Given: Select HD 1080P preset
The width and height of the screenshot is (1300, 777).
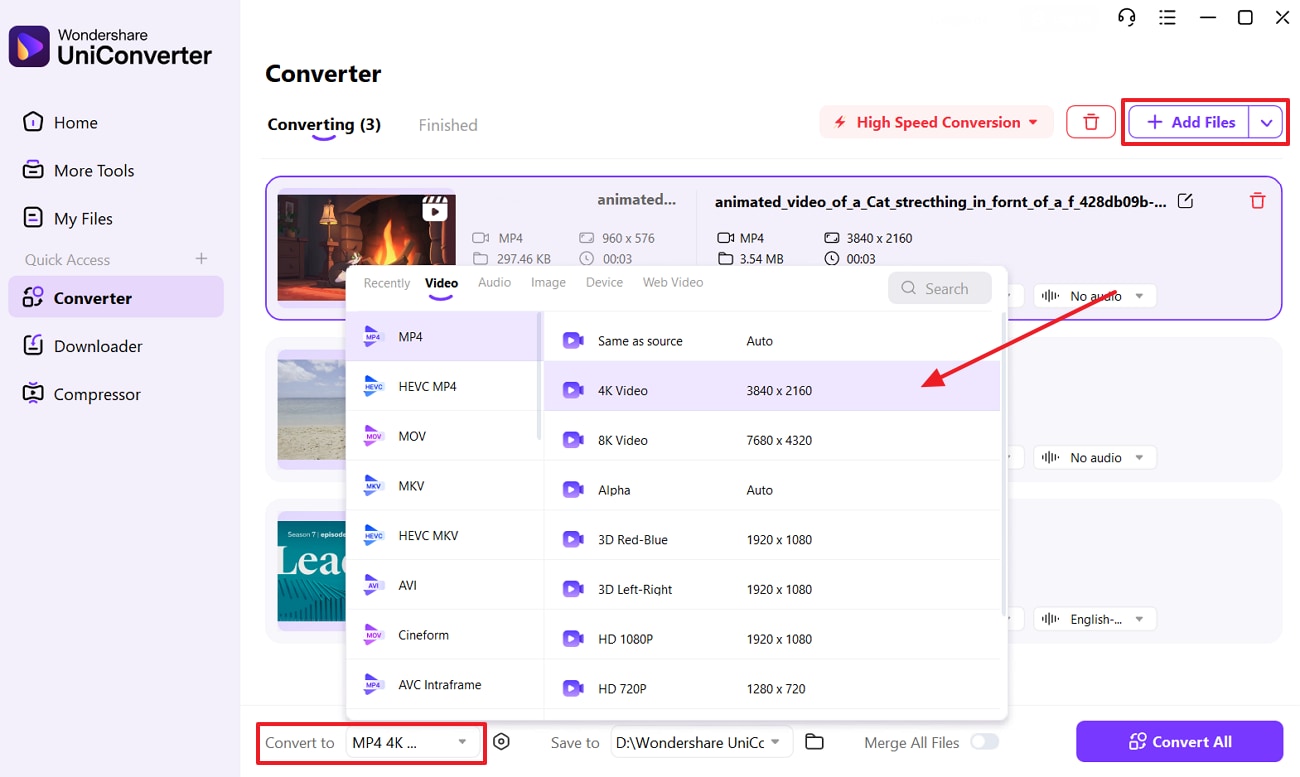Looking at the screenshot, I should [772, 639].
